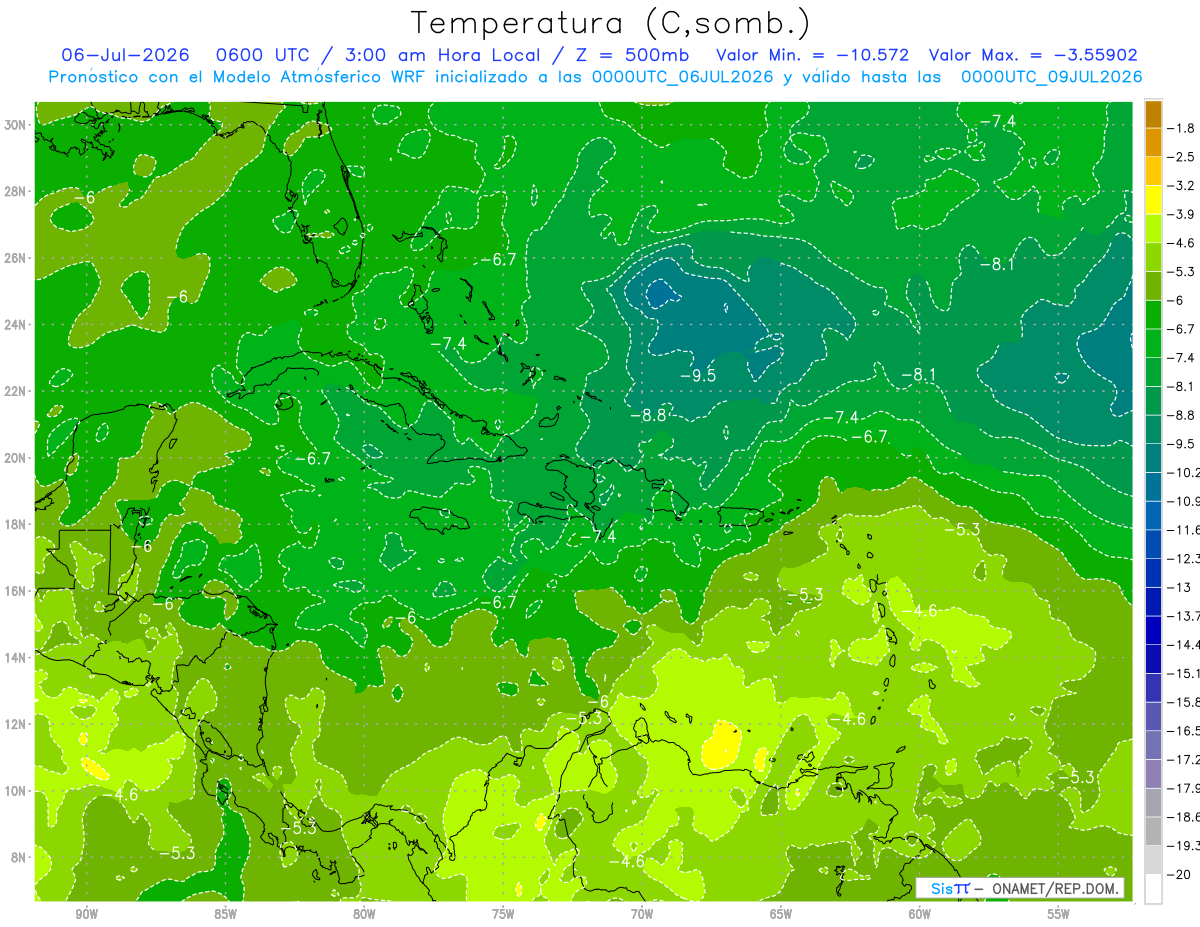Click the '75W' longitude axis label
The width and height of the screenshot is (1200, 927).
point(503,914)
